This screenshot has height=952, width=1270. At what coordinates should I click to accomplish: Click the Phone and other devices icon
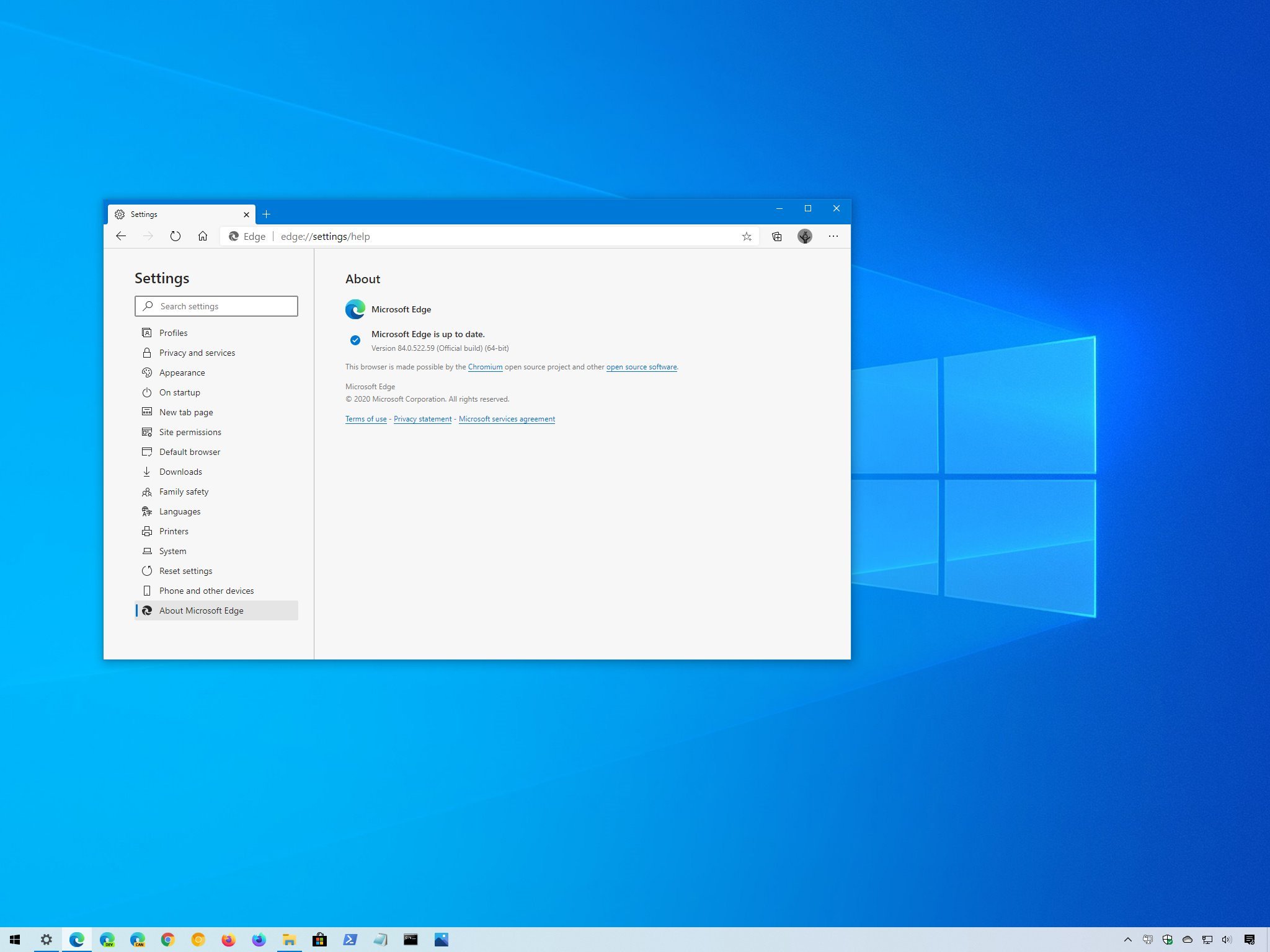point(146,590)
